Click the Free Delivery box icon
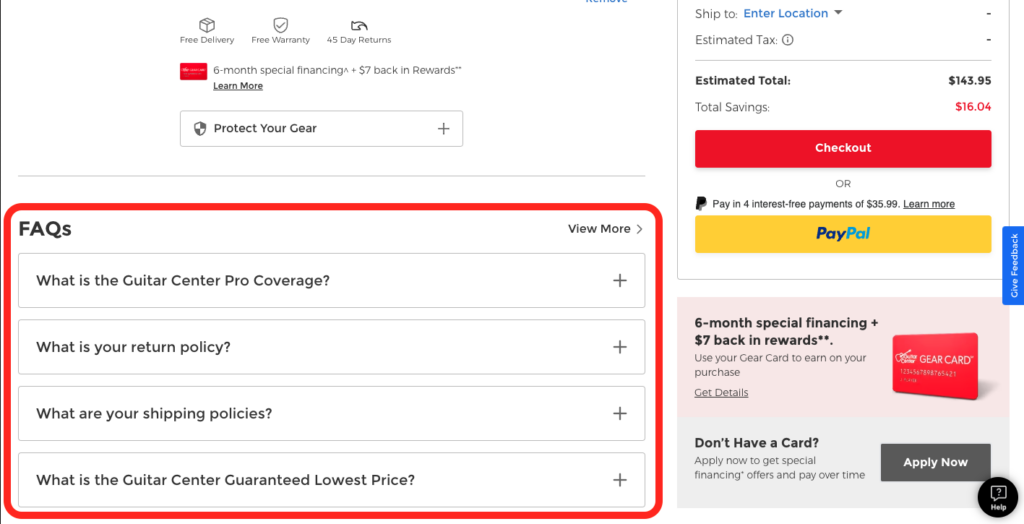Image resolution: width=1024 pixels, height=524 pixels. 207,25
